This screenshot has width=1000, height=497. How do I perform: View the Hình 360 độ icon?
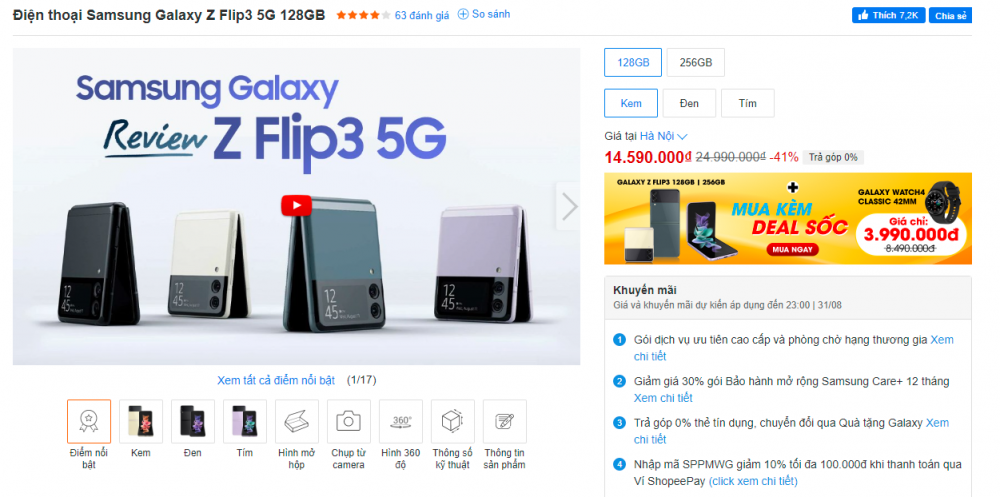[x=401, y=421]
